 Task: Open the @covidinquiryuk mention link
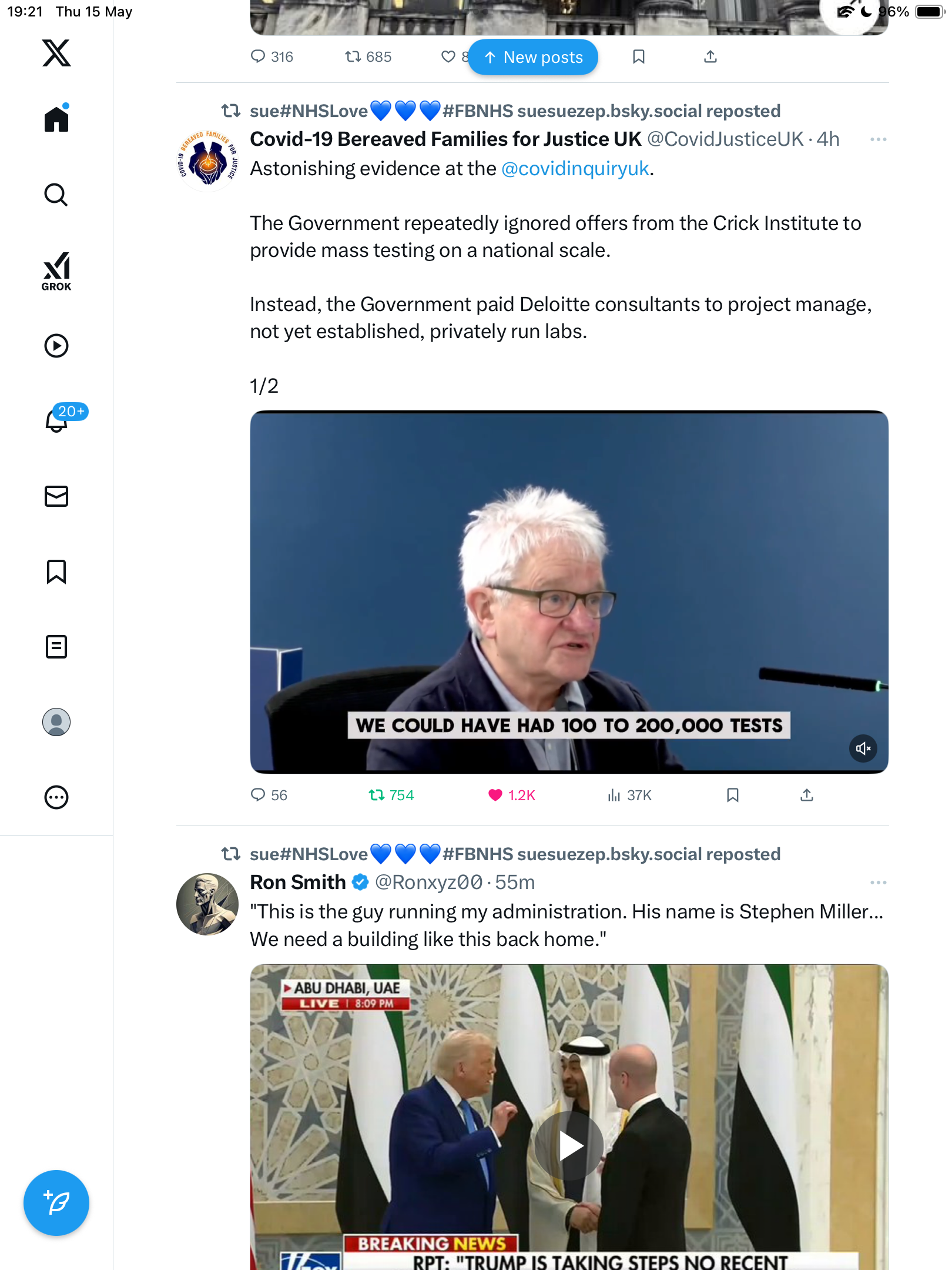[575, 169]
